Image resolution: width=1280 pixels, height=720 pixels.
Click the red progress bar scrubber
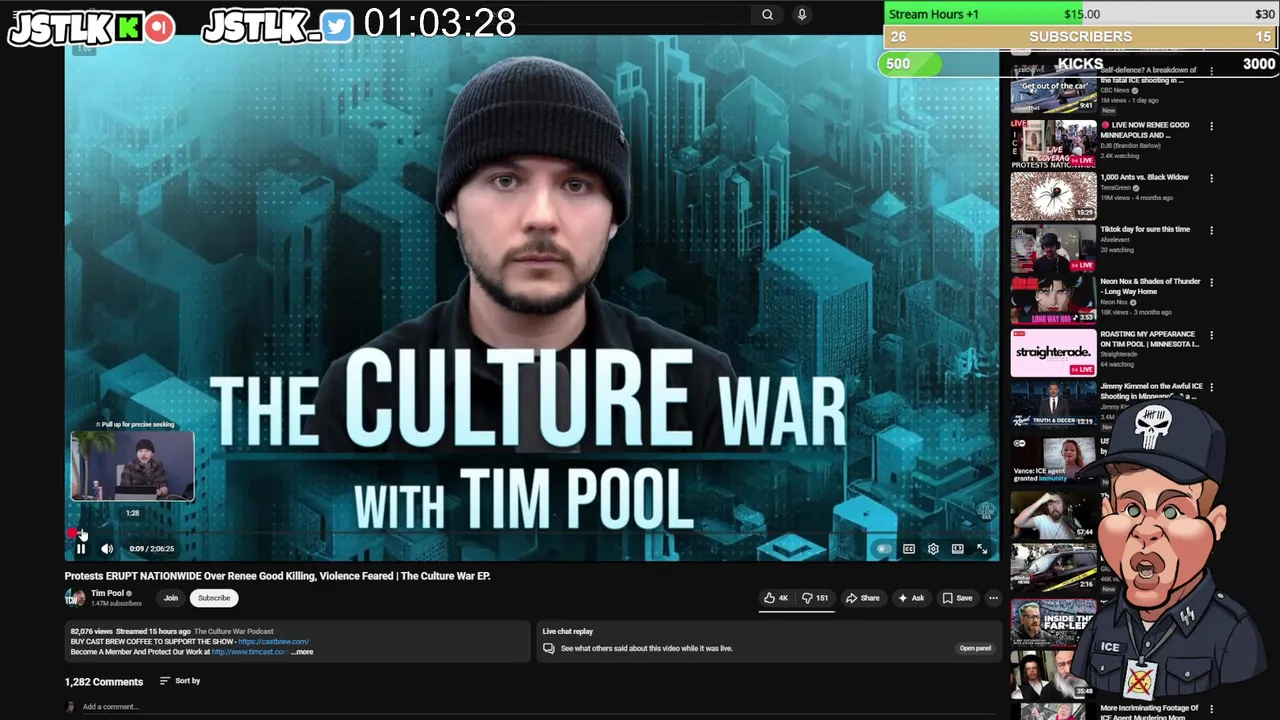[73, 534]
